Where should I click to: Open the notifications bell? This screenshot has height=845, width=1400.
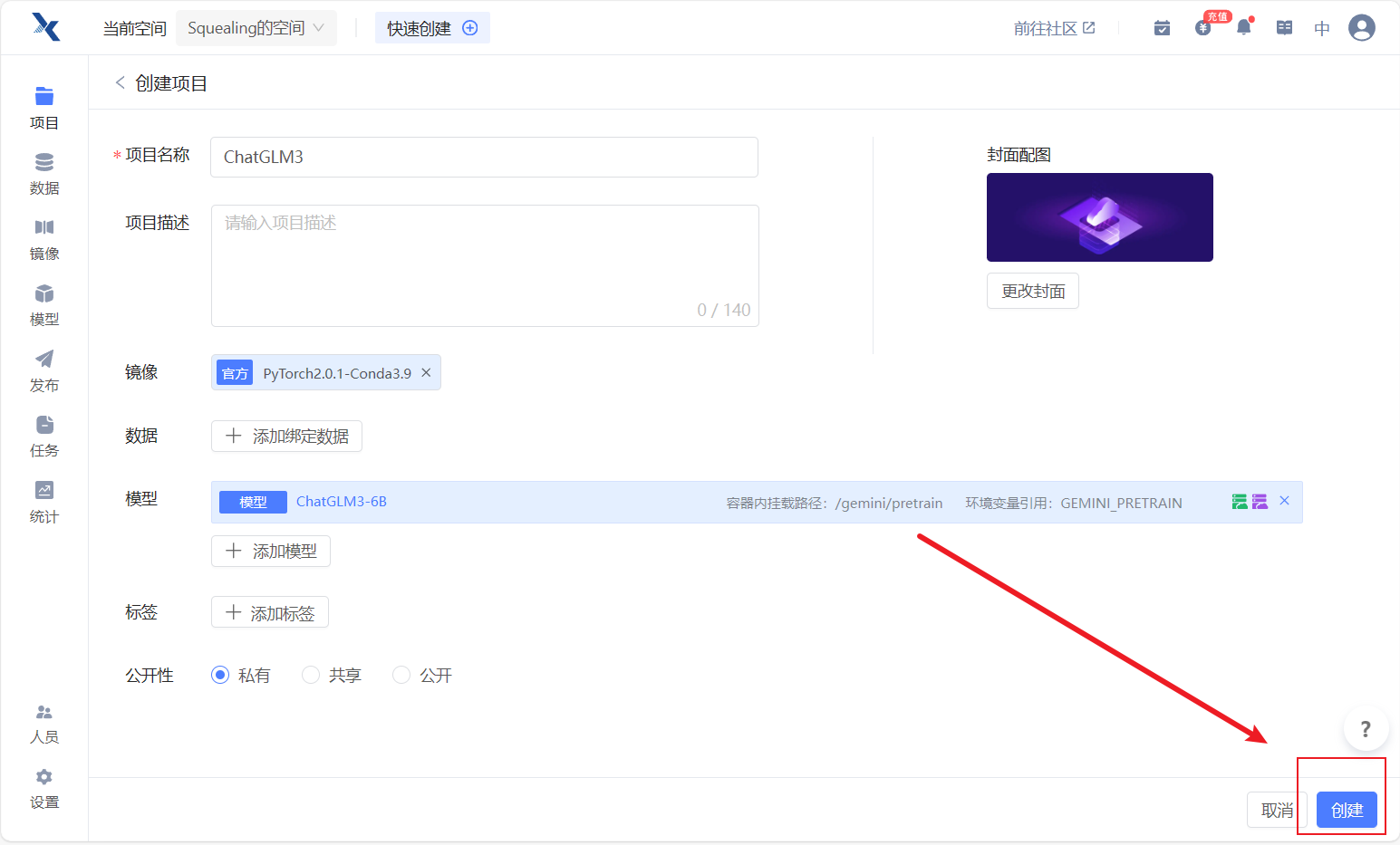coord(1244,27)
